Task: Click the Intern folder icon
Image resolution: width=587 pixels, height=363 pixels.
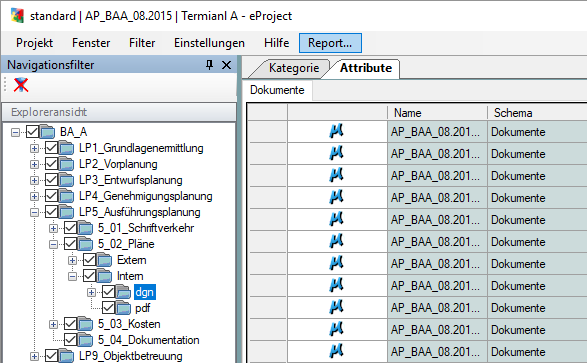Action: (x=105, y=276)
